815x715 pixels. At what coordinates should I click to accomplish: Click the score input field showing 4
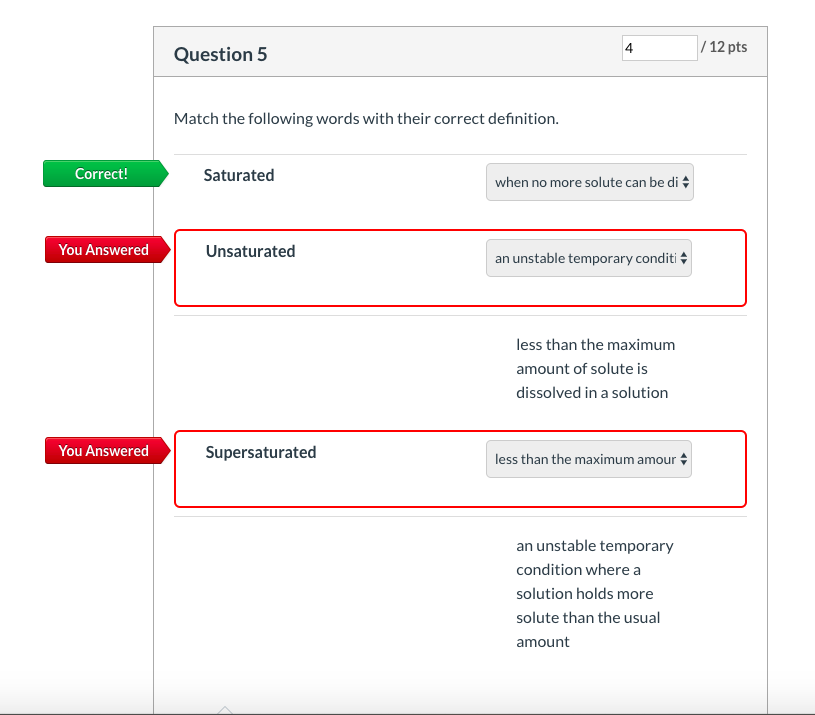coord(659,48)
